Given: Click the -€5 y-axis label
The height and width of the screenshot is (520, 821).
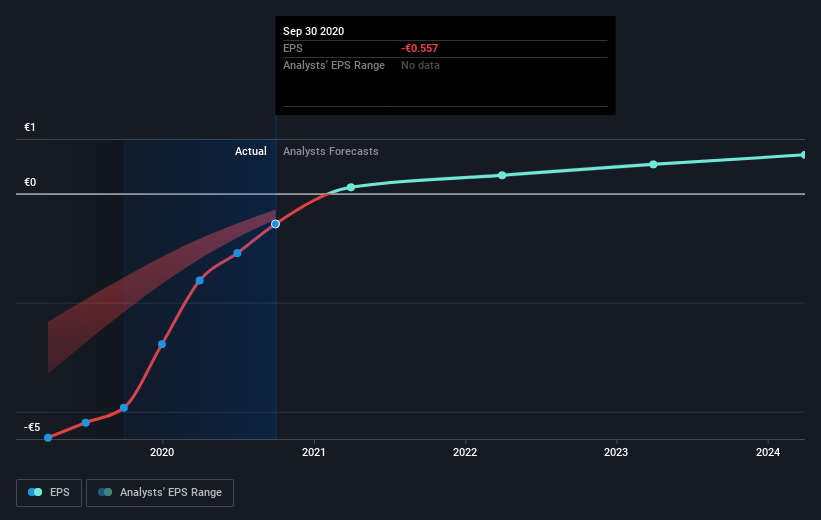Looking at the screenshot, I should 32,427.
